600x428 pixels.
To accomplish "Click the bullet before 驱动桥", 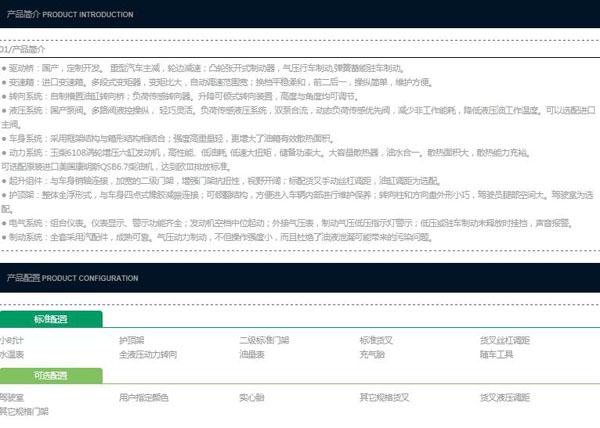I will tap(4, 69).
